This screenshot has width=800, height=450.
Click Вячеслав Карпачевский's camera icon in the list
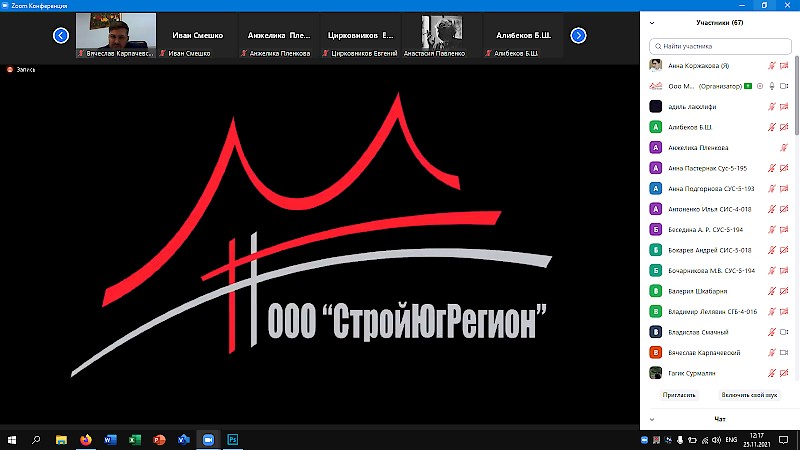click(784, 352)
